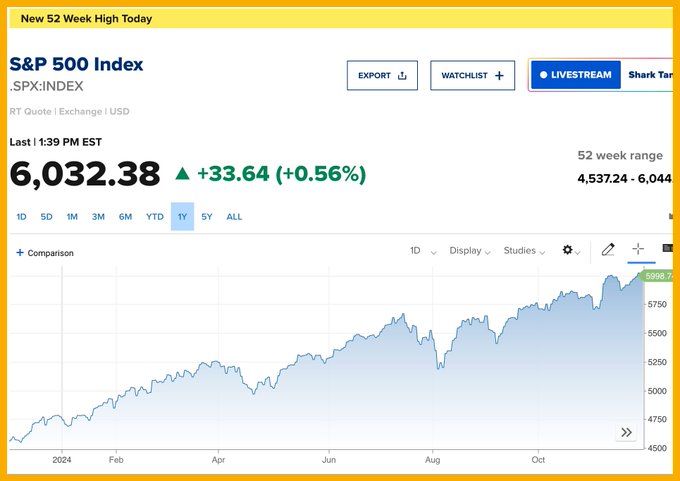This screenshot has height=481, width=680.
Task: Click the S&P 500 Index title
Action: coord(76,64)
